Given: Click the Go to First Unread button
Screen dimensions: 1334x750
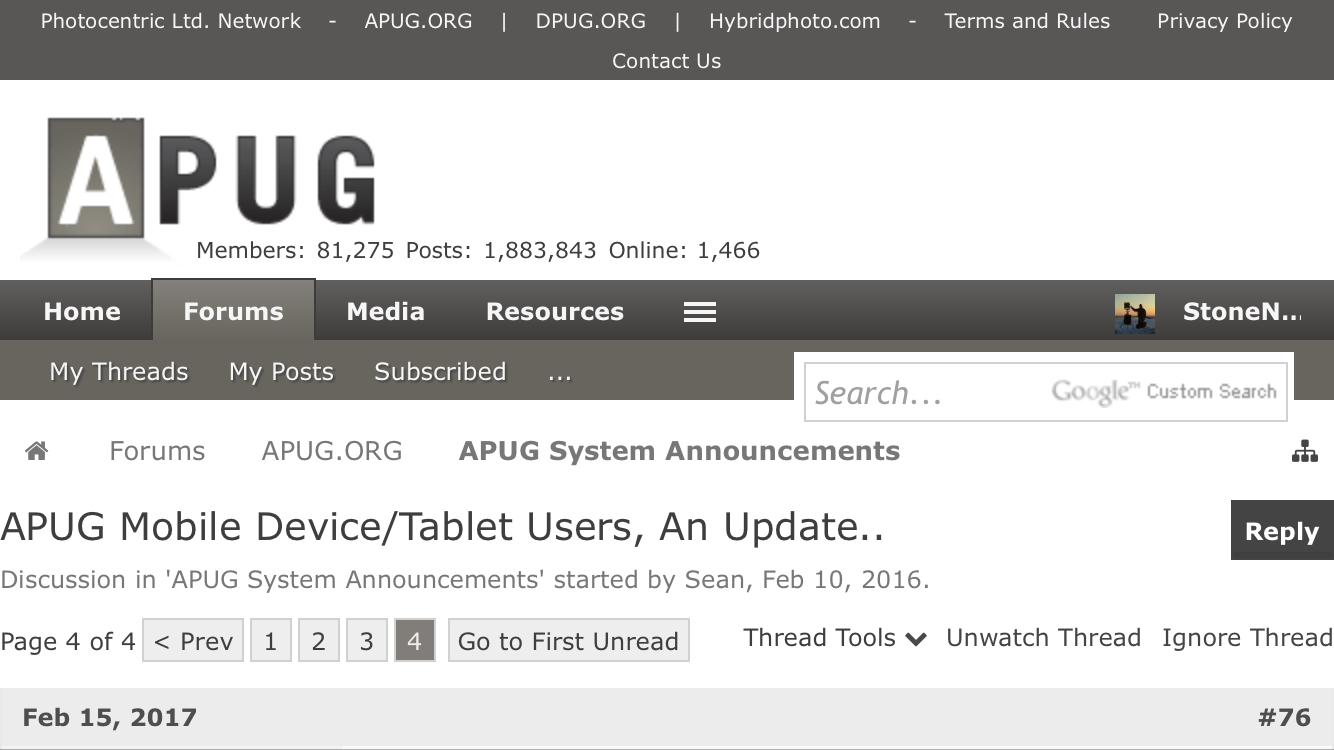Looking at the screenshot, I should [568, 641].
